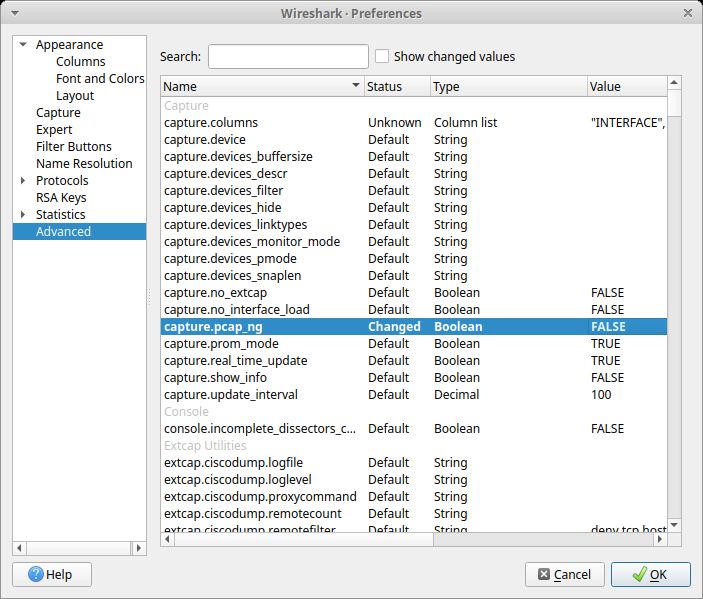Select capture.devices_snaplen row
Viewport: 703px width, 599px height.
(x=414, y=276)
